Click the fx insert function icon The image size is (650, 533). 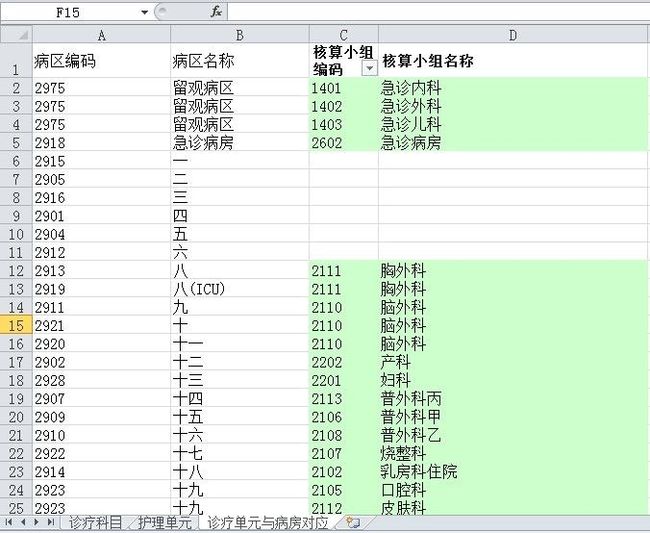pos(216,12)
